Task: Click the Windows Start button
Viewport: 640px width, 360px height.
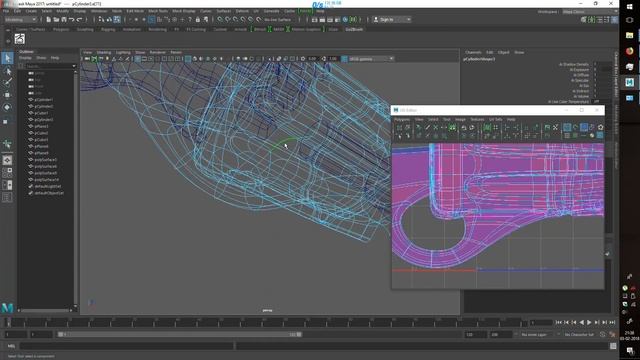Action: [629, 6]
